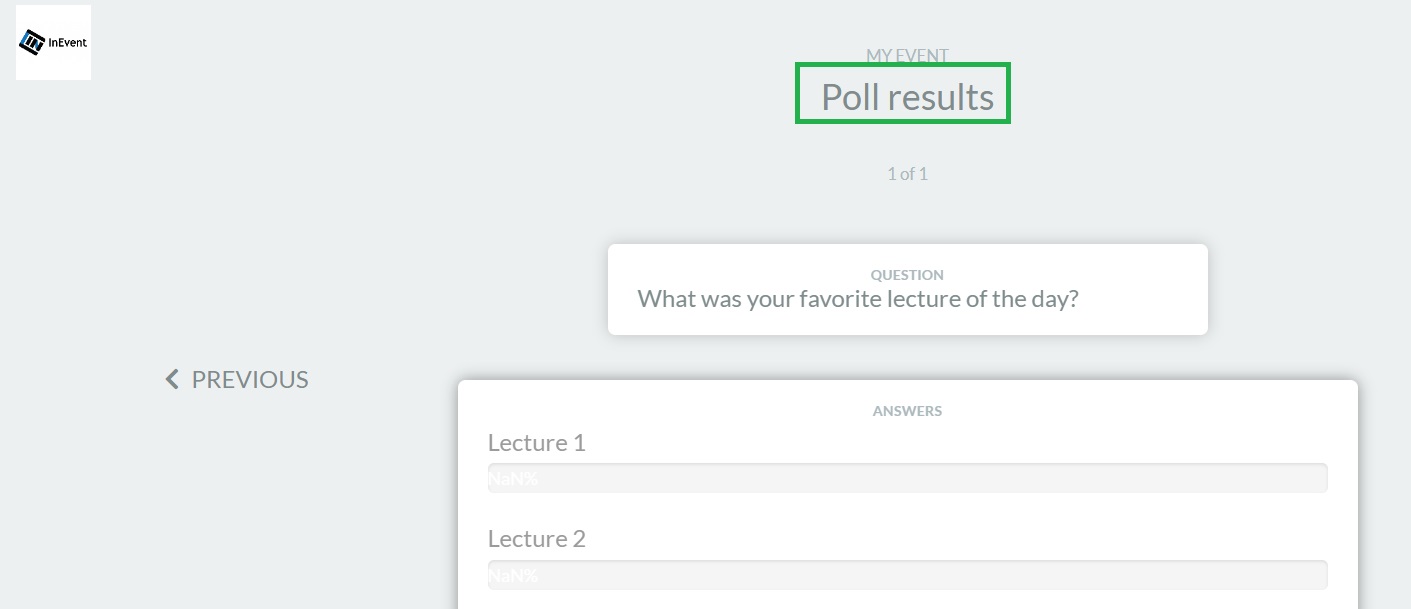Select the Poll results heading
1411x609 pixels.
point(907,97)
